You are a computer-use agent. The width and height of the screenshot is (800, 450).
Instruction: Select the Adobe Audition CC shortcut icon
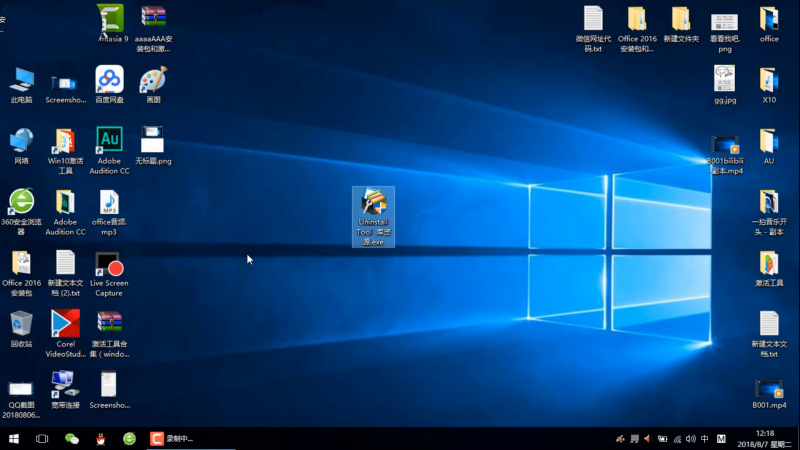(109, 151)
